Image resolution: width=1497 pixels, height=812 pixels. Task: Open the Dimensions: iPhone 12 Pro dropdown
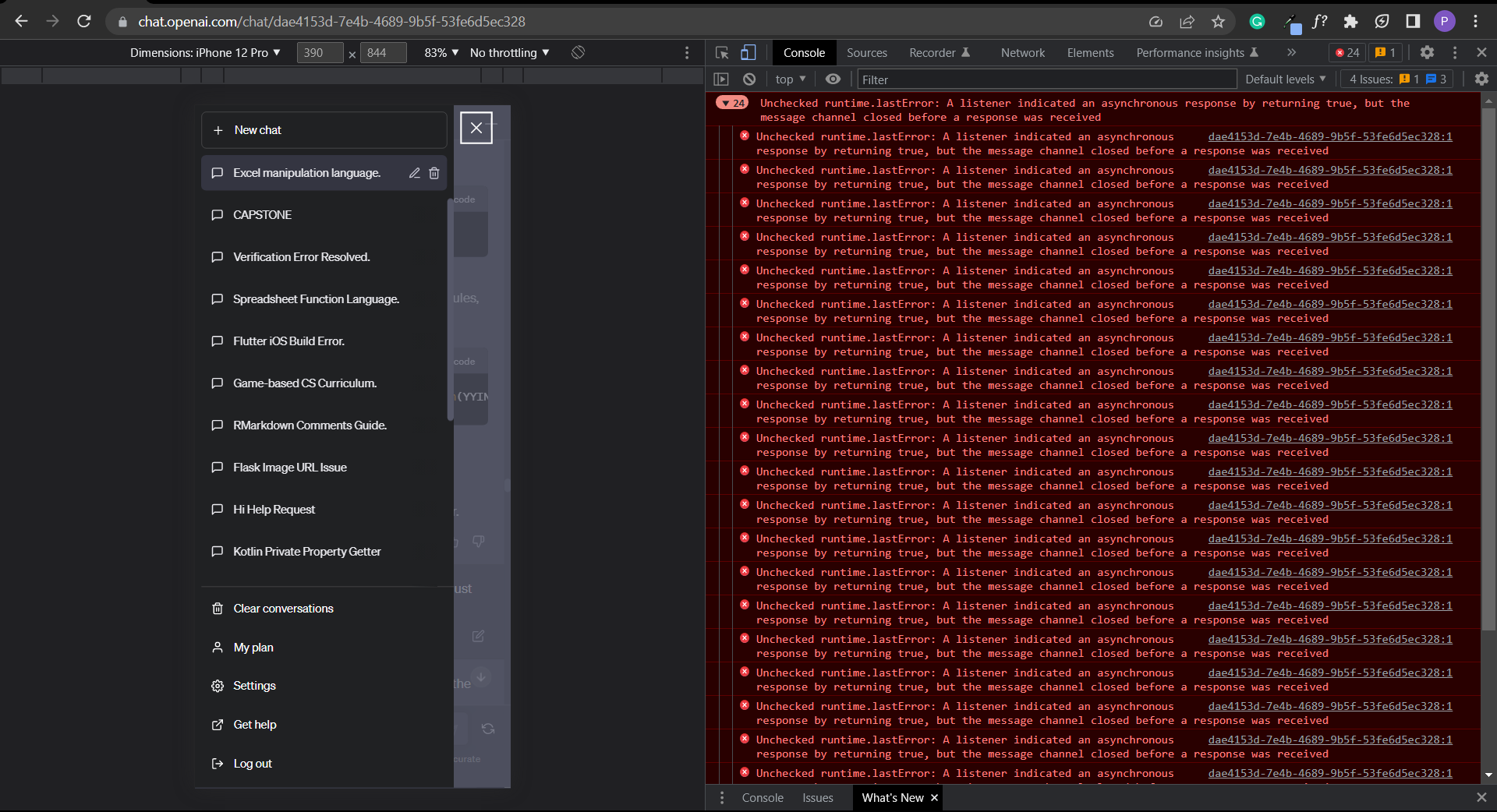click(x=205, y=52)
